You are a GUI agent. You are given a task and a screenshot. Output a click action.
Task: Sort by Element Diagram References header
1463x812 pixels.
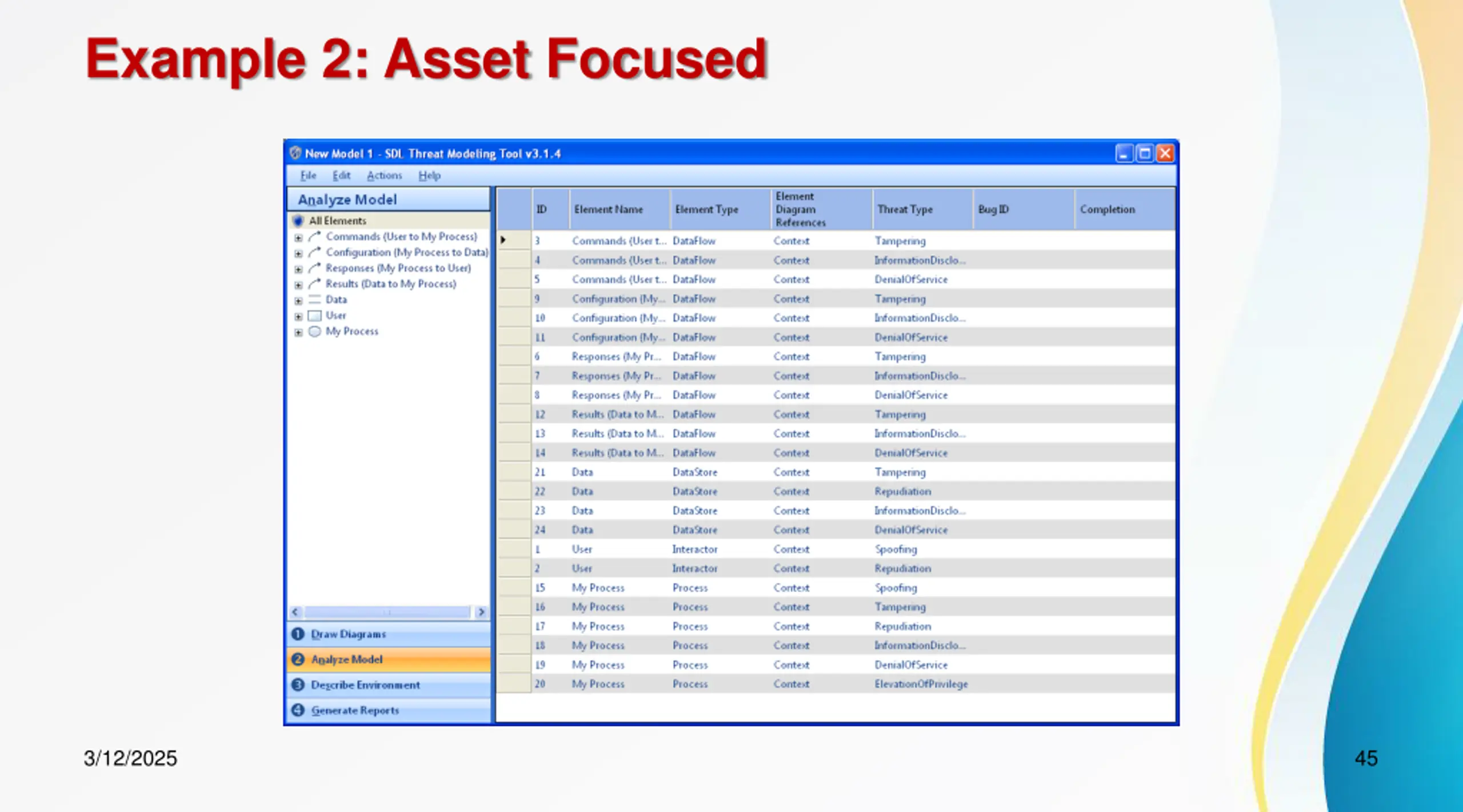pyautogui.click(x=821, y=209)
